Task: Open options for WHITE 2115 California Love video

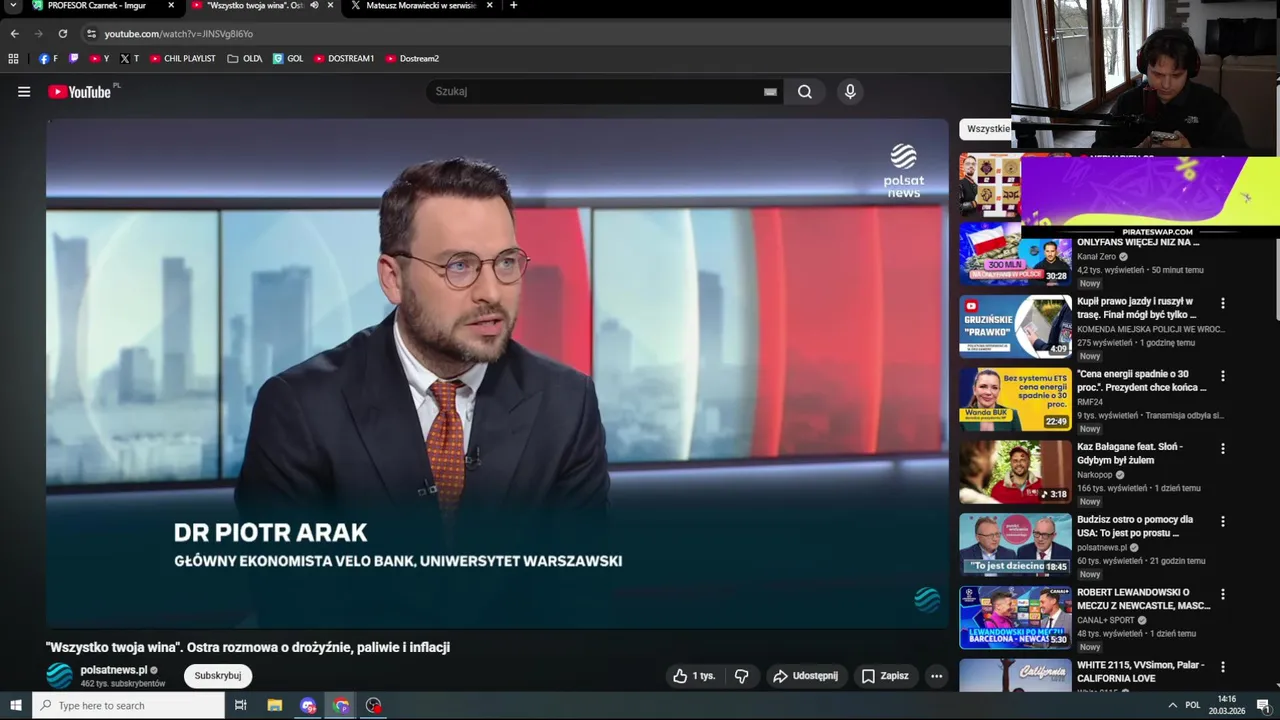Action: (1222, 668)
